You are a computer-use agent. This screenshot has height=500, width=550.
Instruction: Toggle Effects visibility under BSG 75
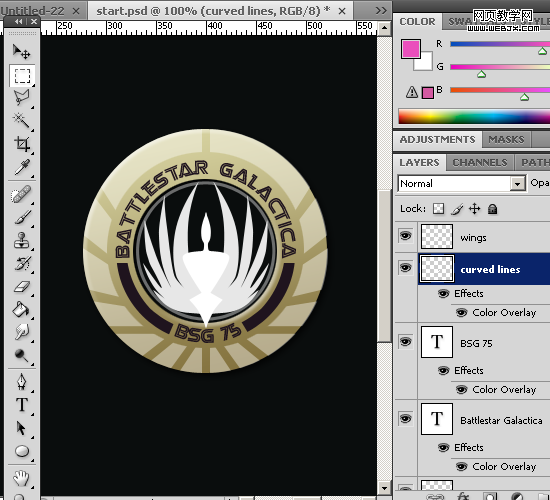(x=443, y=371)
